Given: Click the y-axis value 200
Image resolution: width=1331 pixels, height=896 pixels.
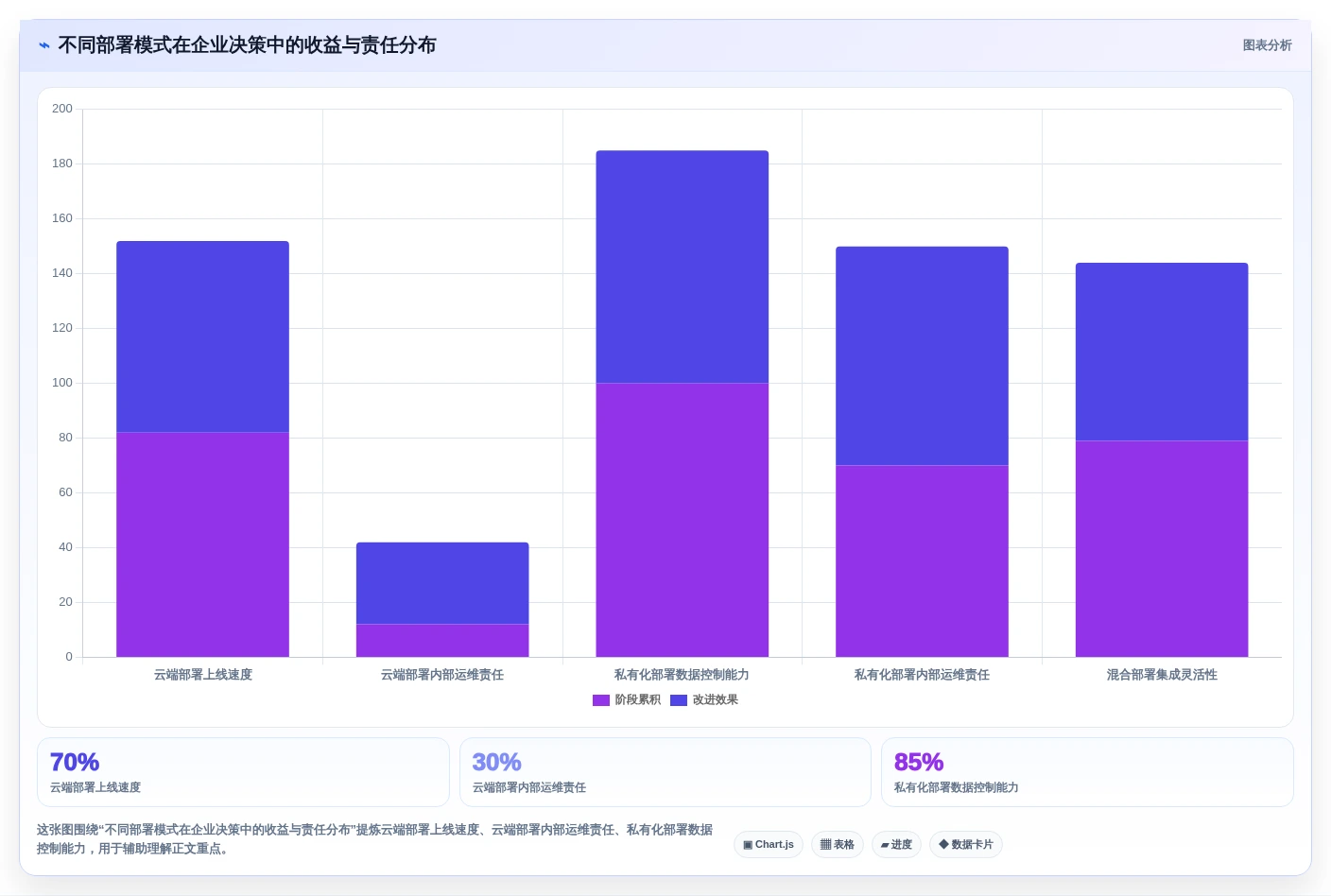Looking at the screenshot, I should coord(62,109).
